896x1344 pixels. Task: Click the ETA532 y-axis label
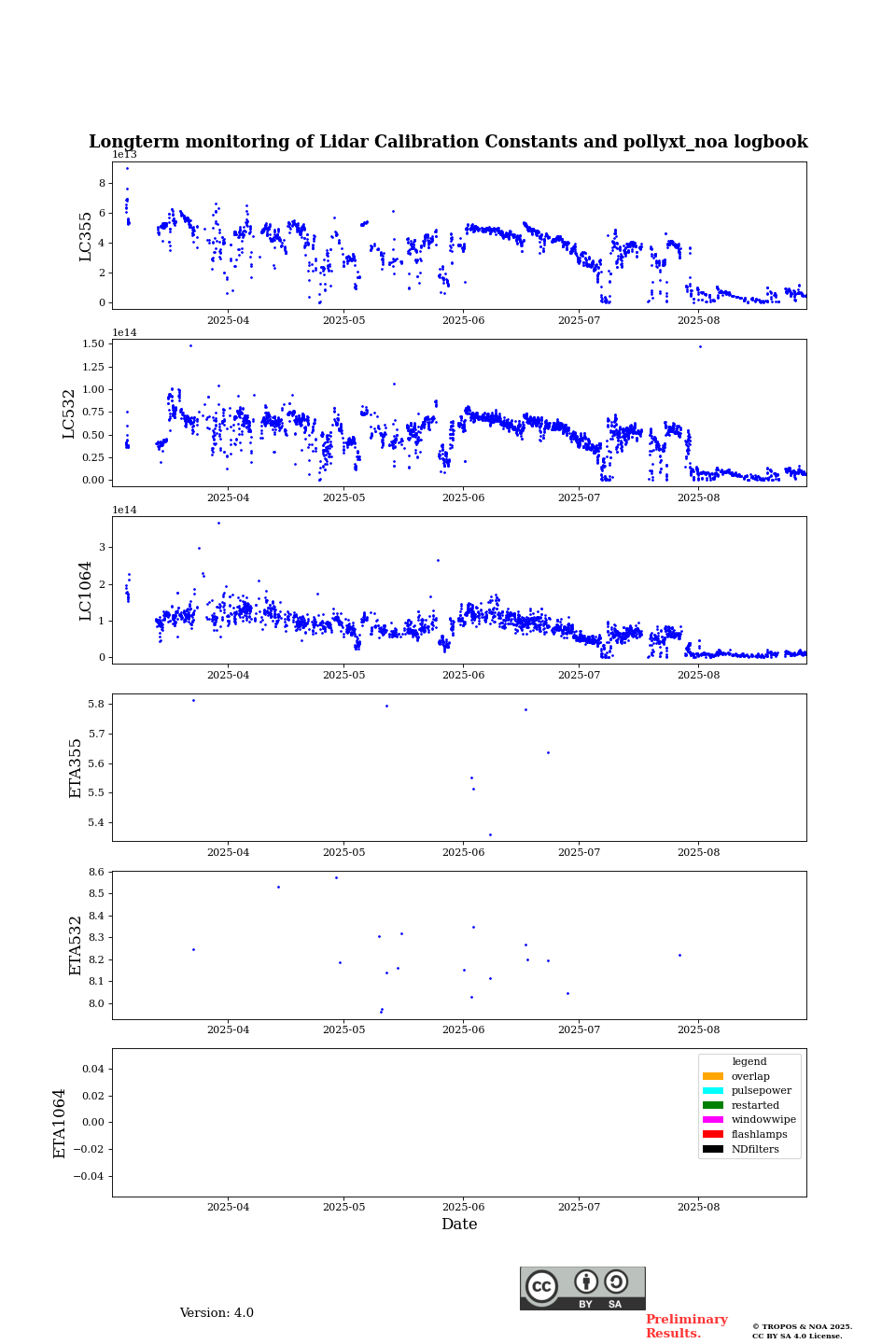point(76,945)
